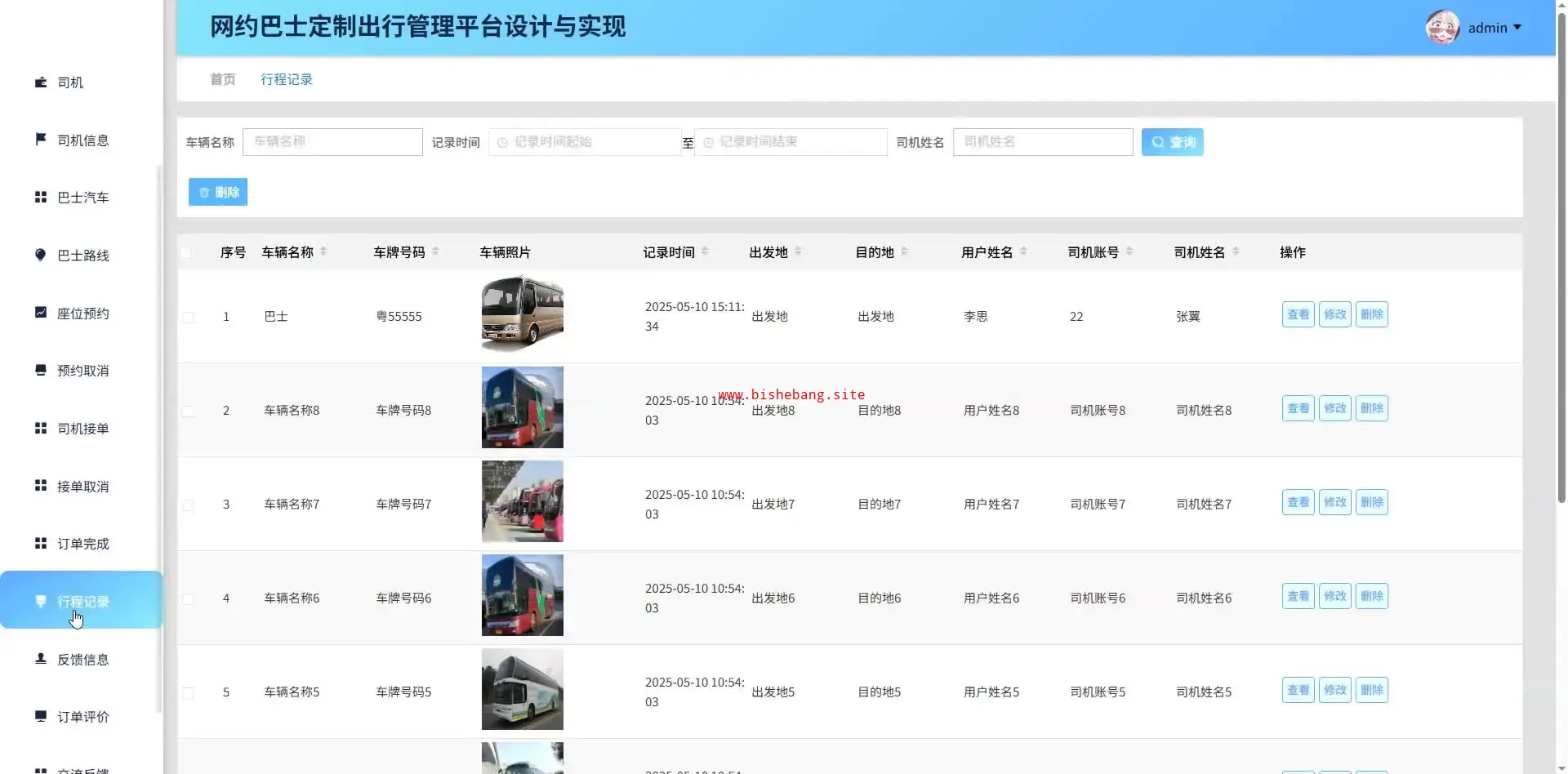Click the monitor icon beside 订单评价

41,716
